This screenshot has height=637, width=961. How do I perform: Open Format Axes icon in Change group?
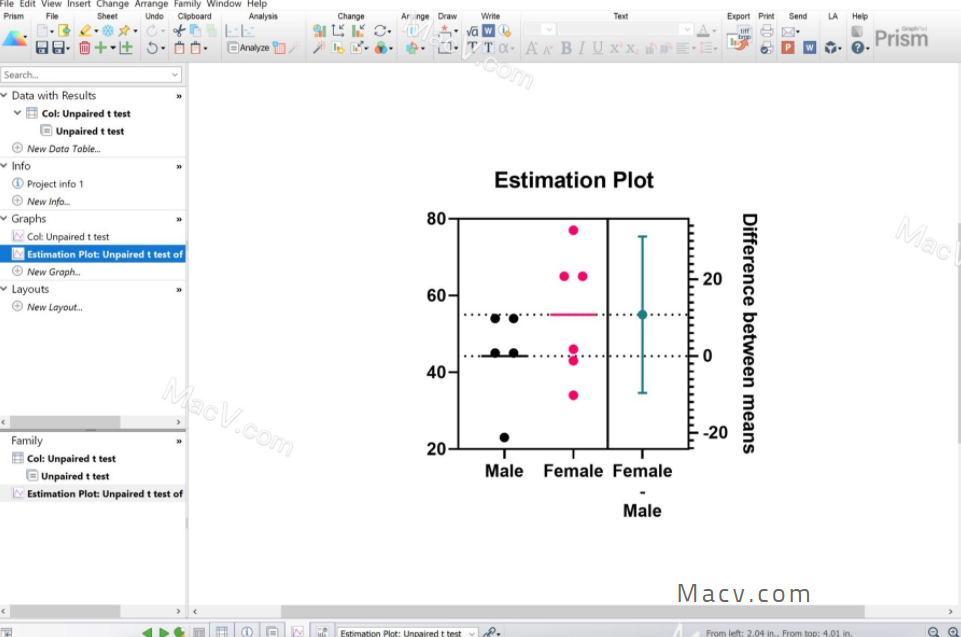click(x=338, y=30)
